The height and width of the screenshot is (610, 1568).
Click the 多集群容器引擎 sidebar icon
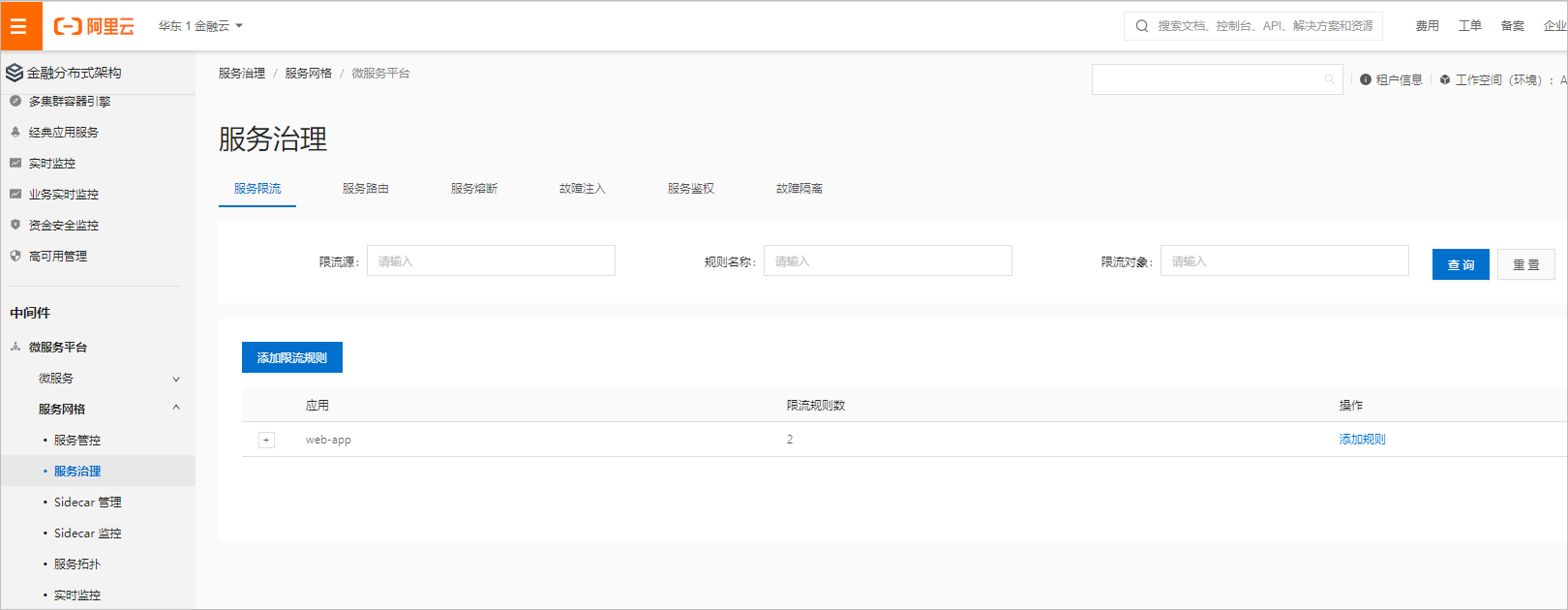(x=15, y=101)
